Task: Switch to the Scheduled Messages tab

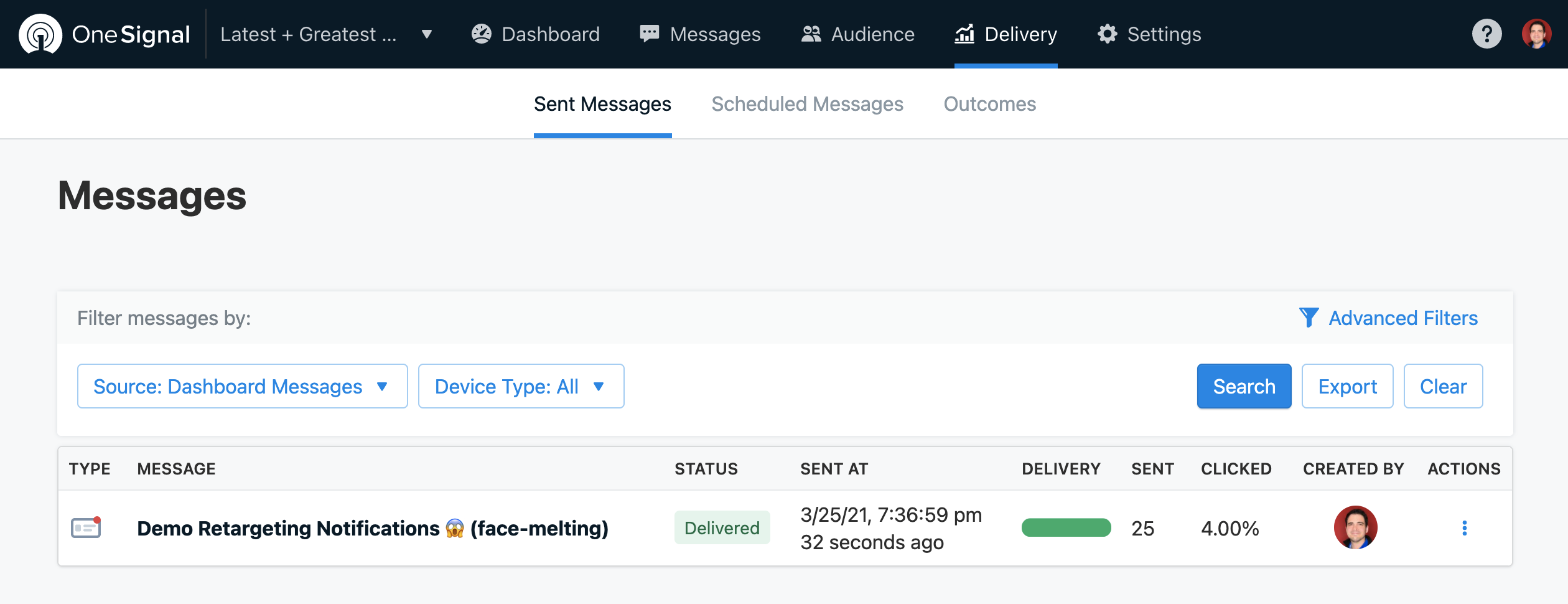Action: click(807, 104)
